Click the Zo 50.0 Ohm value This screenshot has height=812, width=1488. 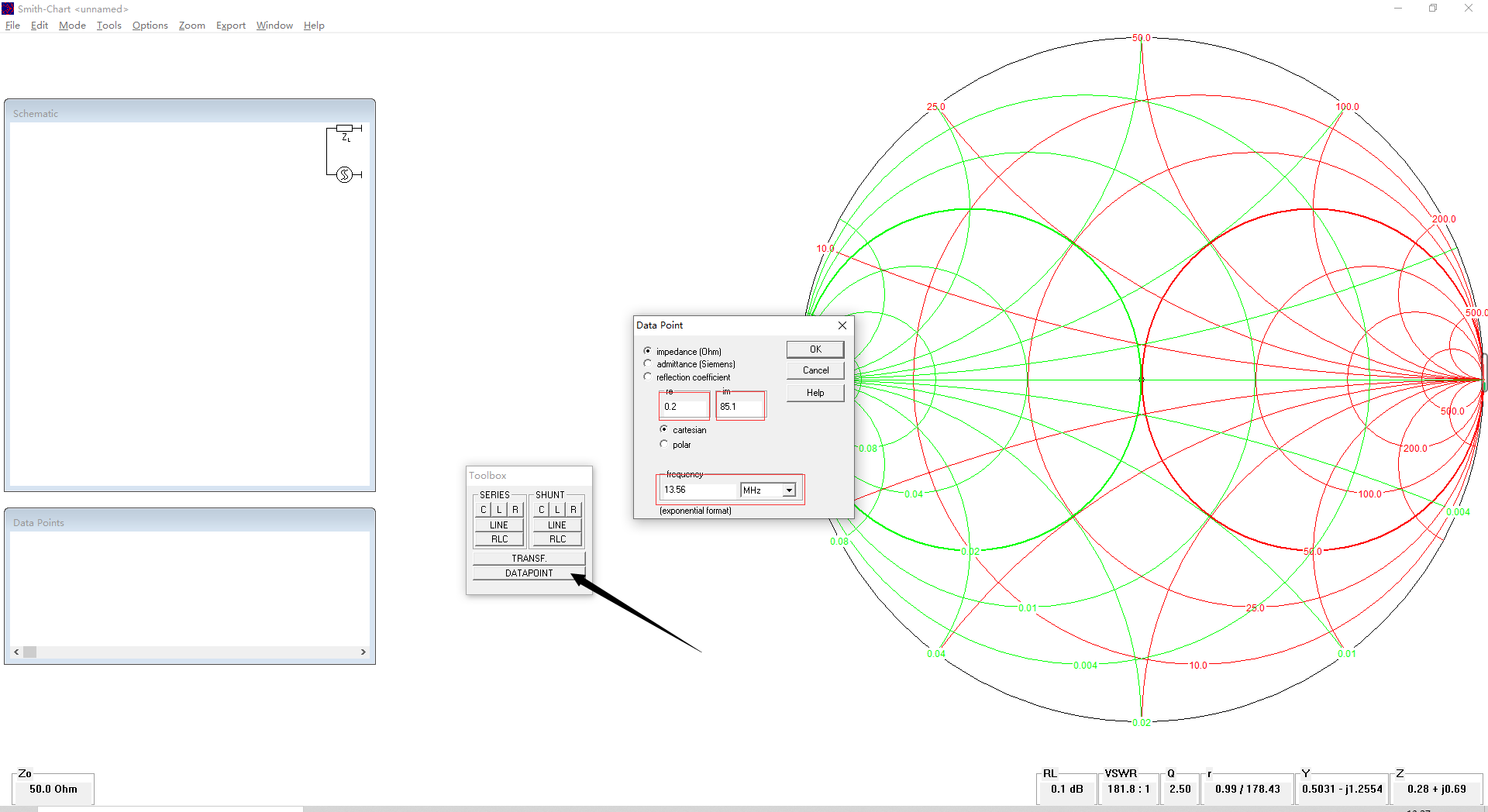point(53,789)
